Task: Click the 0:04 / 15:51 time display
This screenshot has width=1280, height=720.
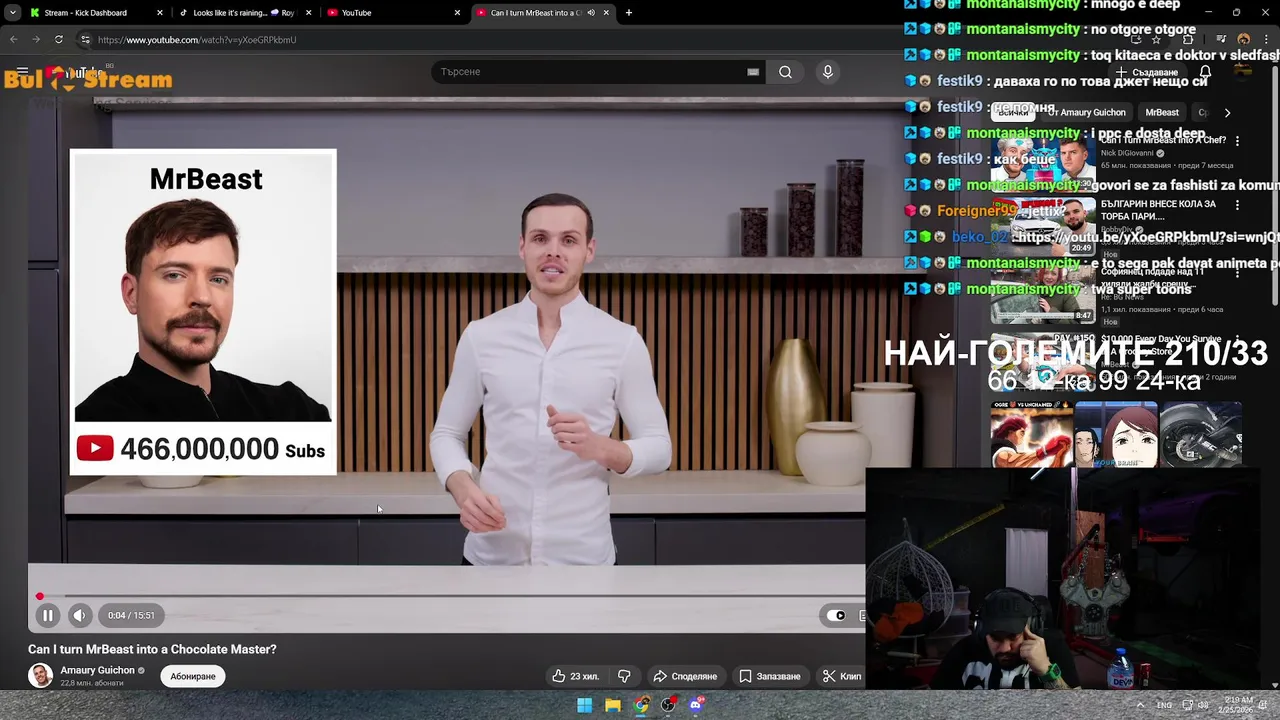Action: tap(131, 615)
